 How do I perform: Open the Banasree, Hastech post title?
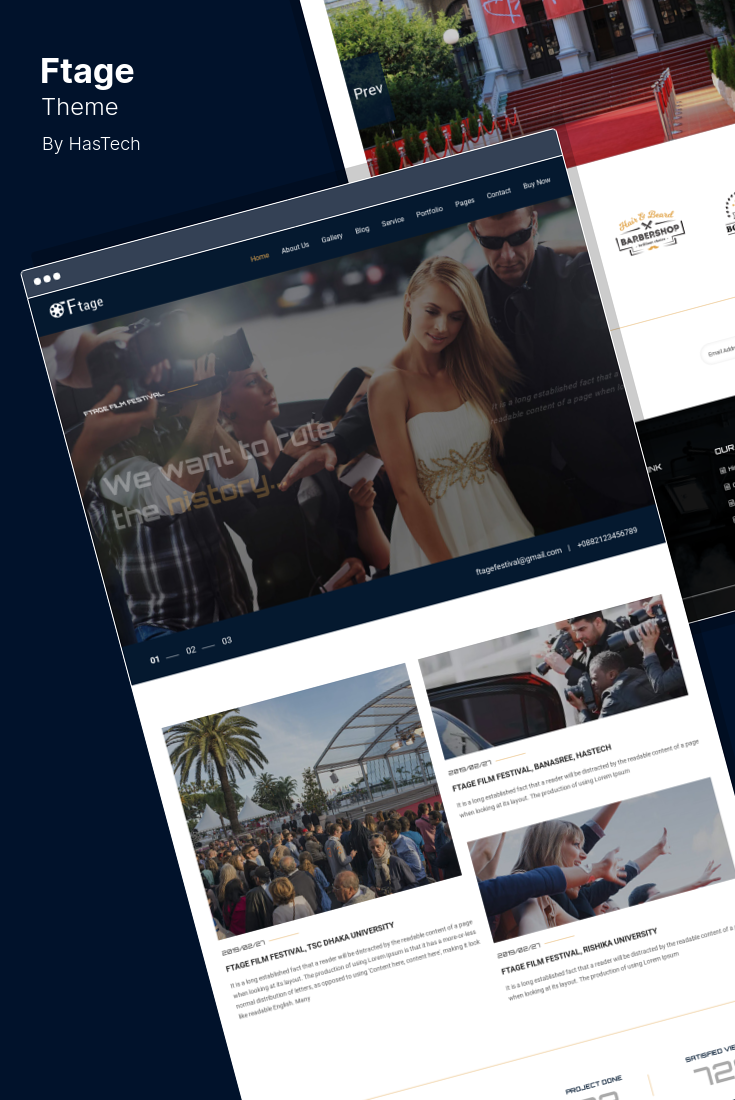[532, 767]
